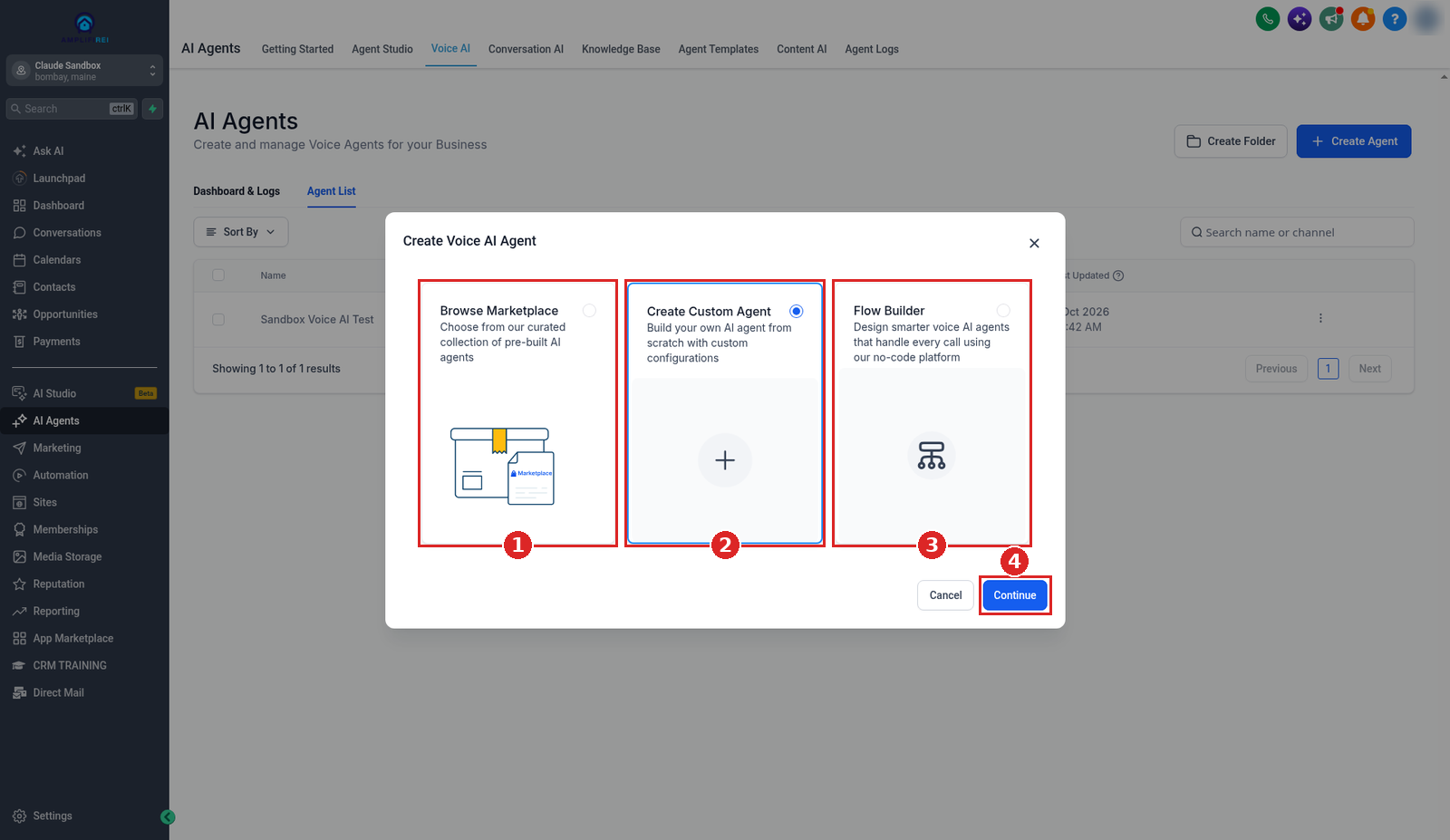The image size is (1450, 840).
Task: Switch to the Voice AI tab
Action: (450, 49)
